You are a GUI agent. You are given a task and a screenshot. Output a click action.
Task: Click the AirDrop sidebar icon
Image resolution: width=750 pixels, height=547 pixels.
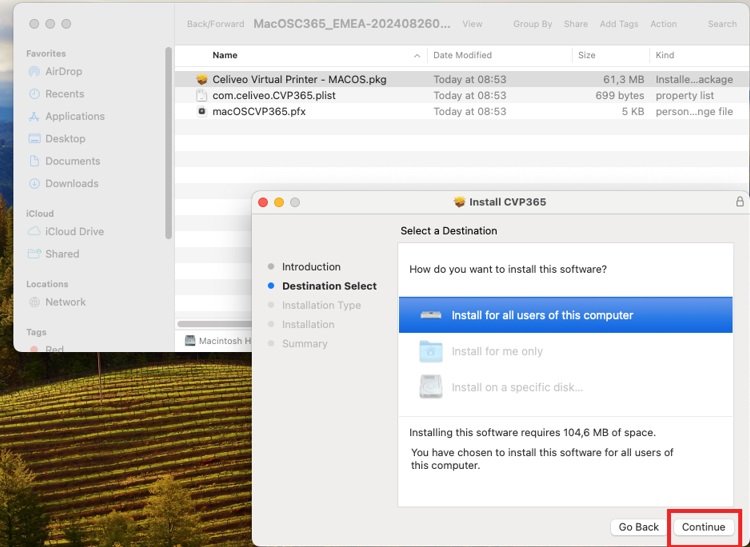(34, 71)
